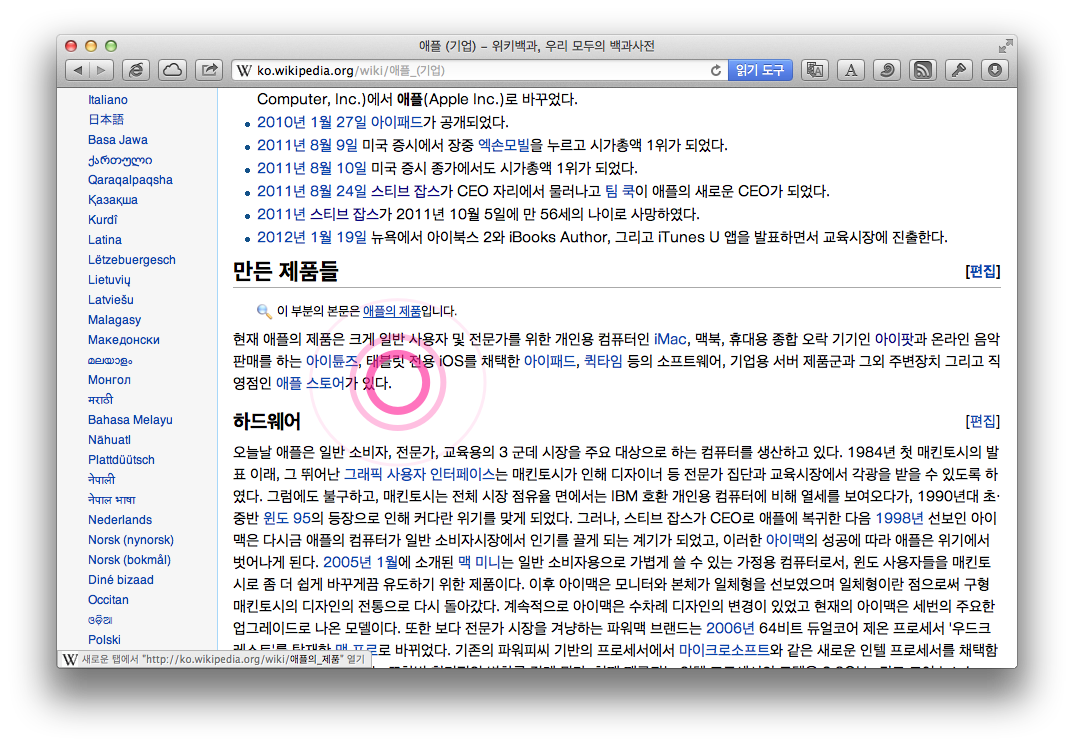Viewport: 1074px width, 747px height.
Task: Switch to Қазақша language version
Action: (x=113, y=200)
